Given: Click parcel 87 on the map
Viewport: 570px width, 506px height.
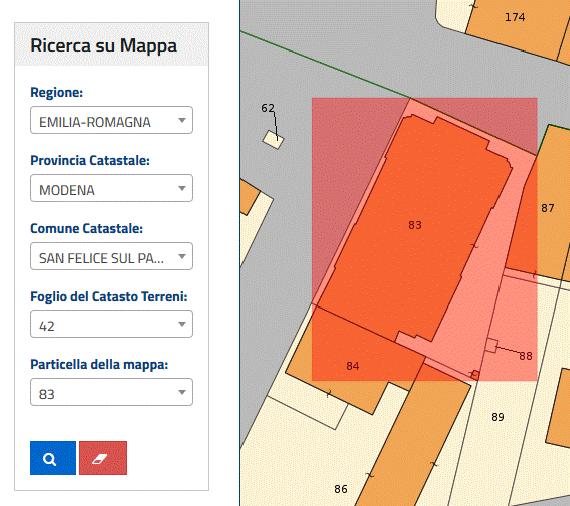Looking at the screenshot, I should point(547,208).
